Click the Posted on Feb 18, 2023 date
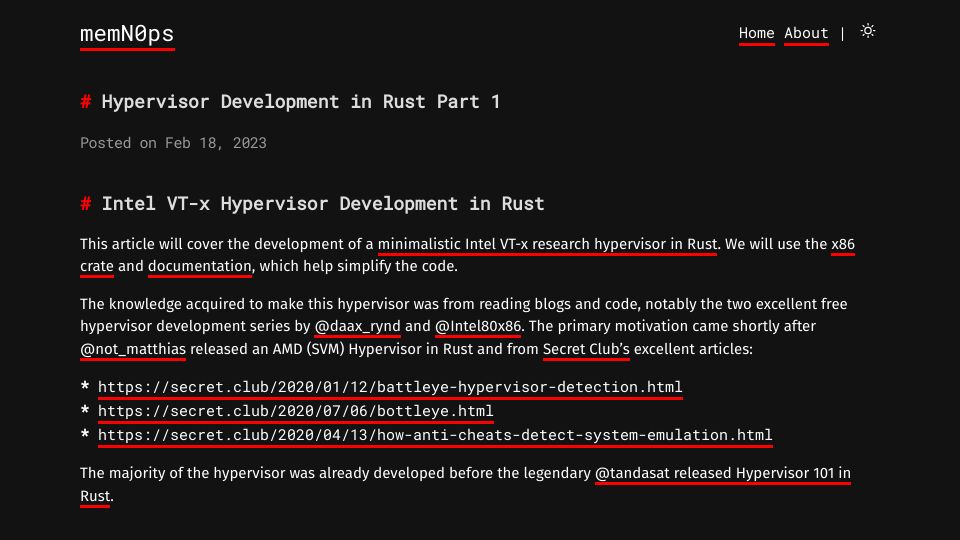 (x=173, y=143)
